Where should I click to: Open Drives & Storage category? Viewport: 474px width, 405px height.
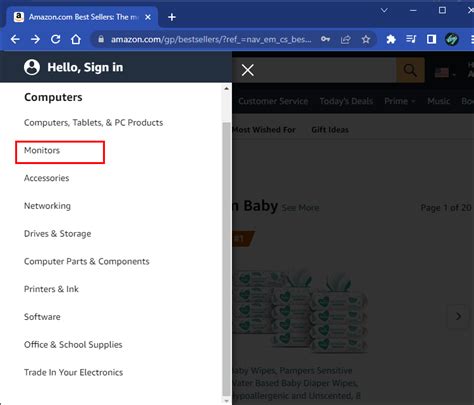pos(58,234)
